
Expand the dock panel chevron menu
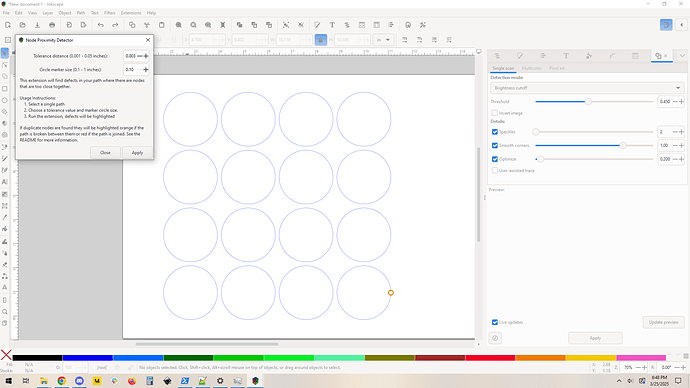click(x=682, y=56)
